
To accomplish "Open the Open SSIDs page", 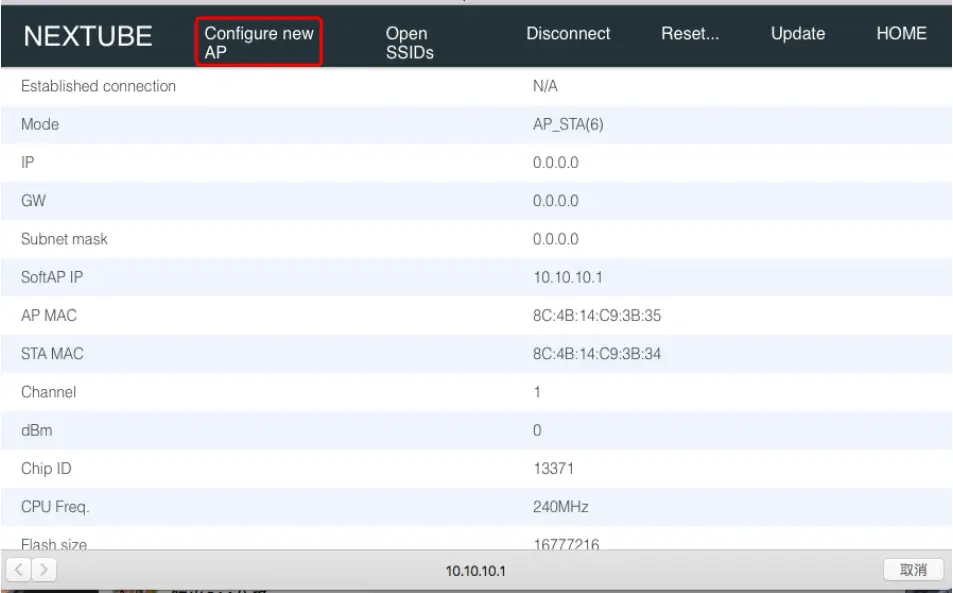I will (x=410, y=42).
